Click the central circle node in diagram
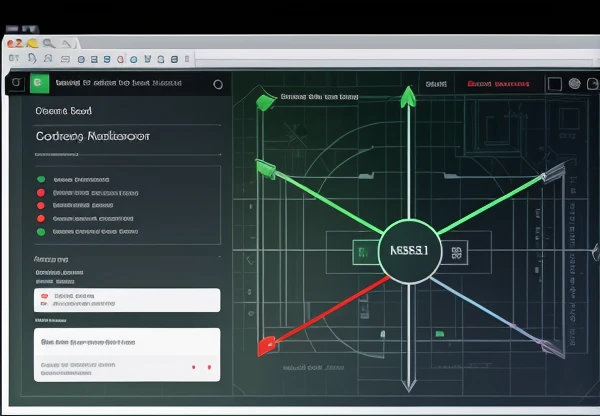 click(409, 251)
